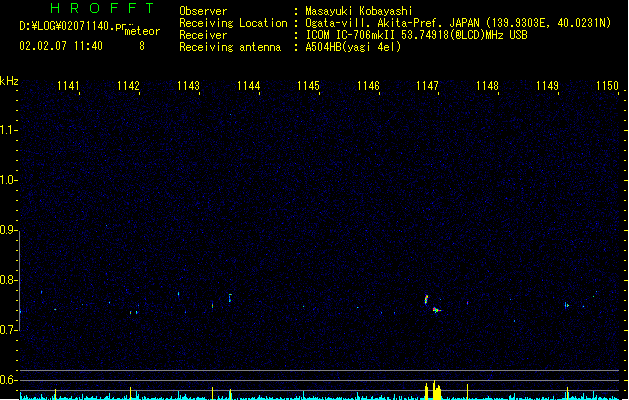Image resolution: width=629 pixels, height=400 pixels.
Task: Click the name Masayuki Kobayashi
Action: point(359,11)
